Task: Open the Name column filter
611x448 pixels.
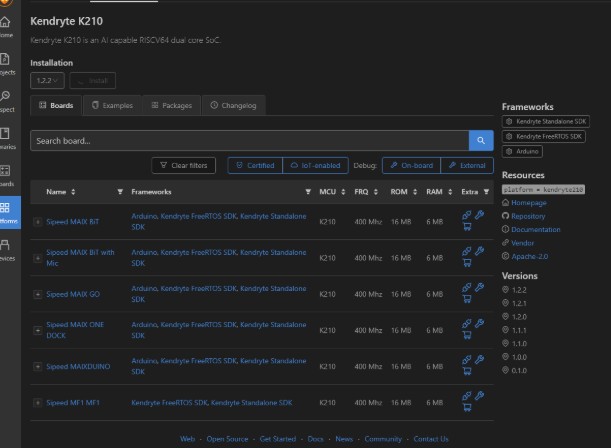Action: pyautogui.click(x=120, y=192)
